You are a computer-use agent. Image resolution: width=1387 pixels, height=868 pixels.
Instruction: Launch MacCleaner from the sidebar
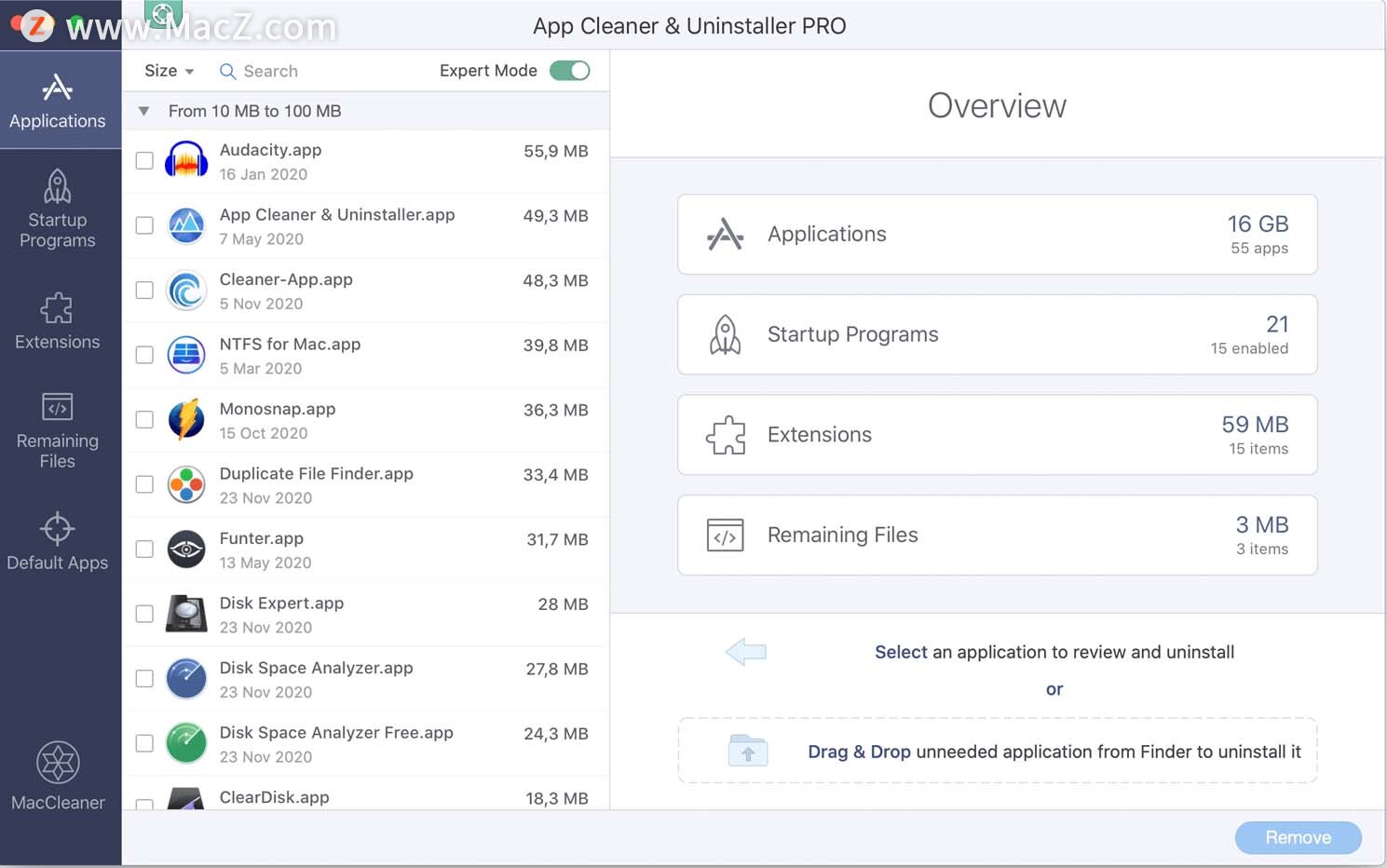click(58, 777)
